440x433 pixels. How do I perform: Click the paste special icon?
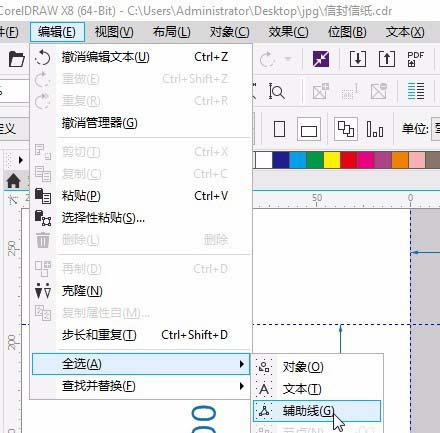point(43,218)
